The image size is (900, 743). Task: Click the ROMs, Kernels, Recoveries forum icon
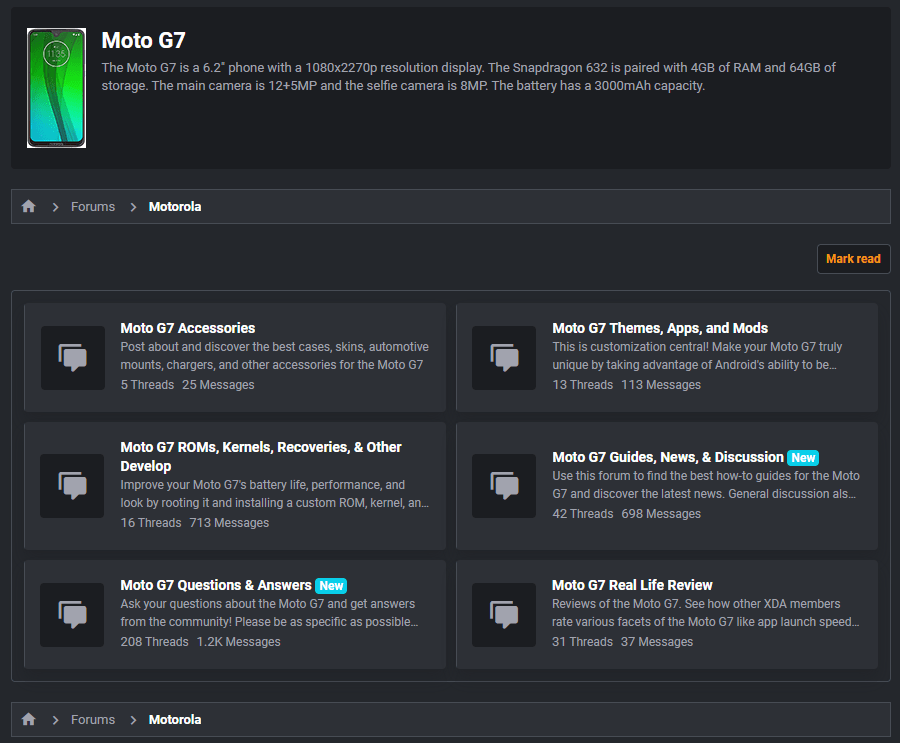tap(72, 486)
